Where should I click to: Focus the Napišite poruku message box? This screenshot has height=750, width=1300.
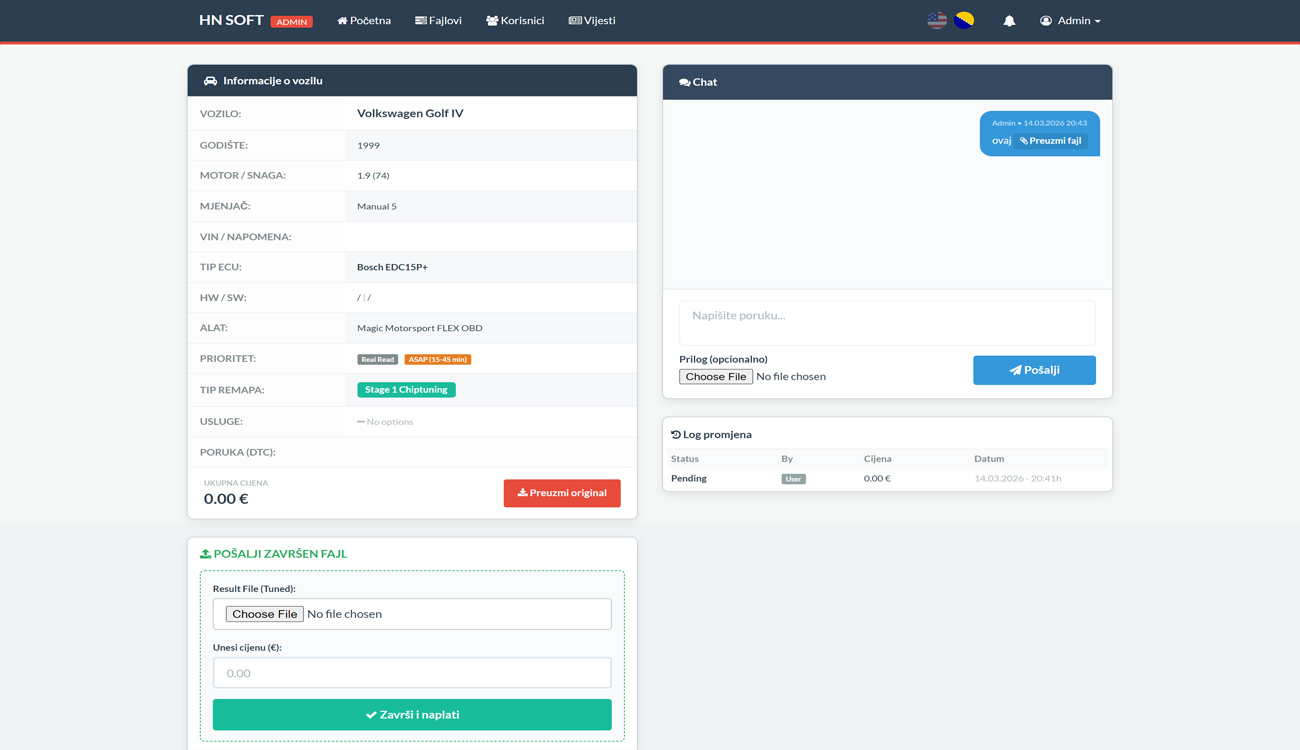(x=887, y=323)
